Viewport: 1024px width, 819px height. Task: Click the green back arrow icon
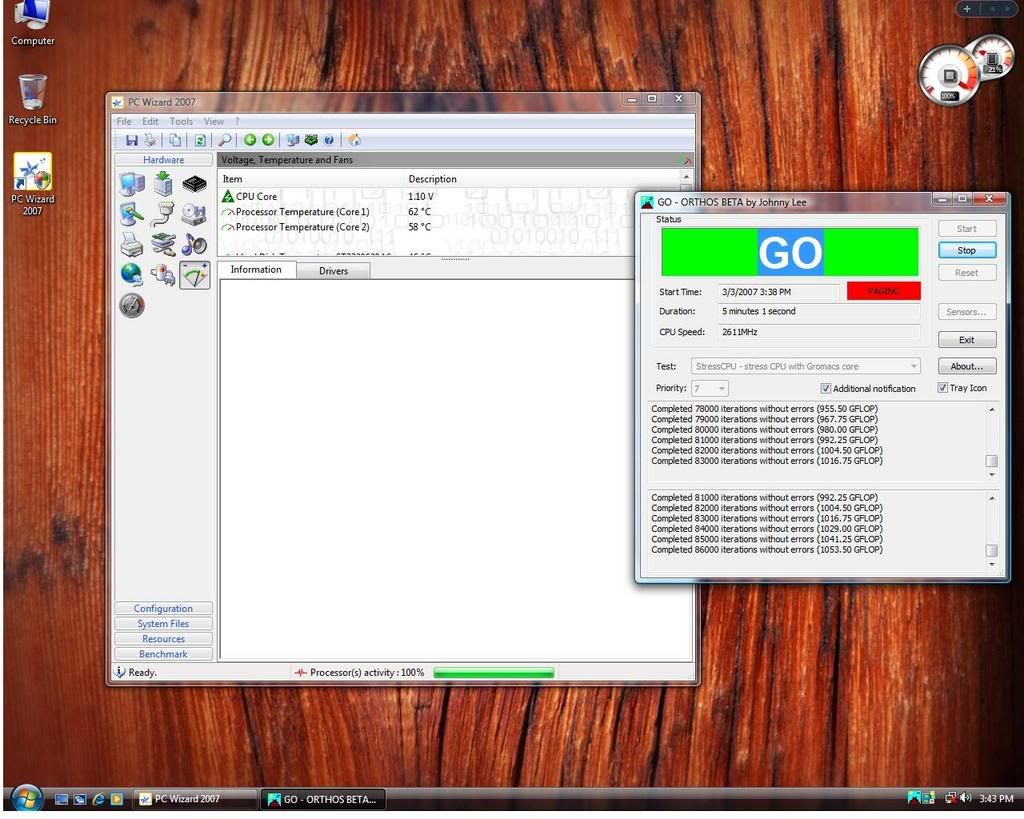point(250,140)
